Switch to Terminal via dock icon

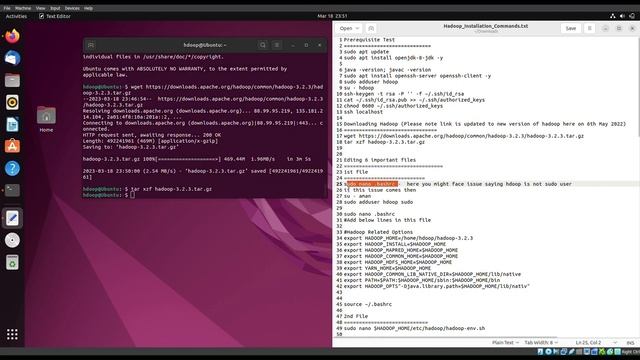12,190
